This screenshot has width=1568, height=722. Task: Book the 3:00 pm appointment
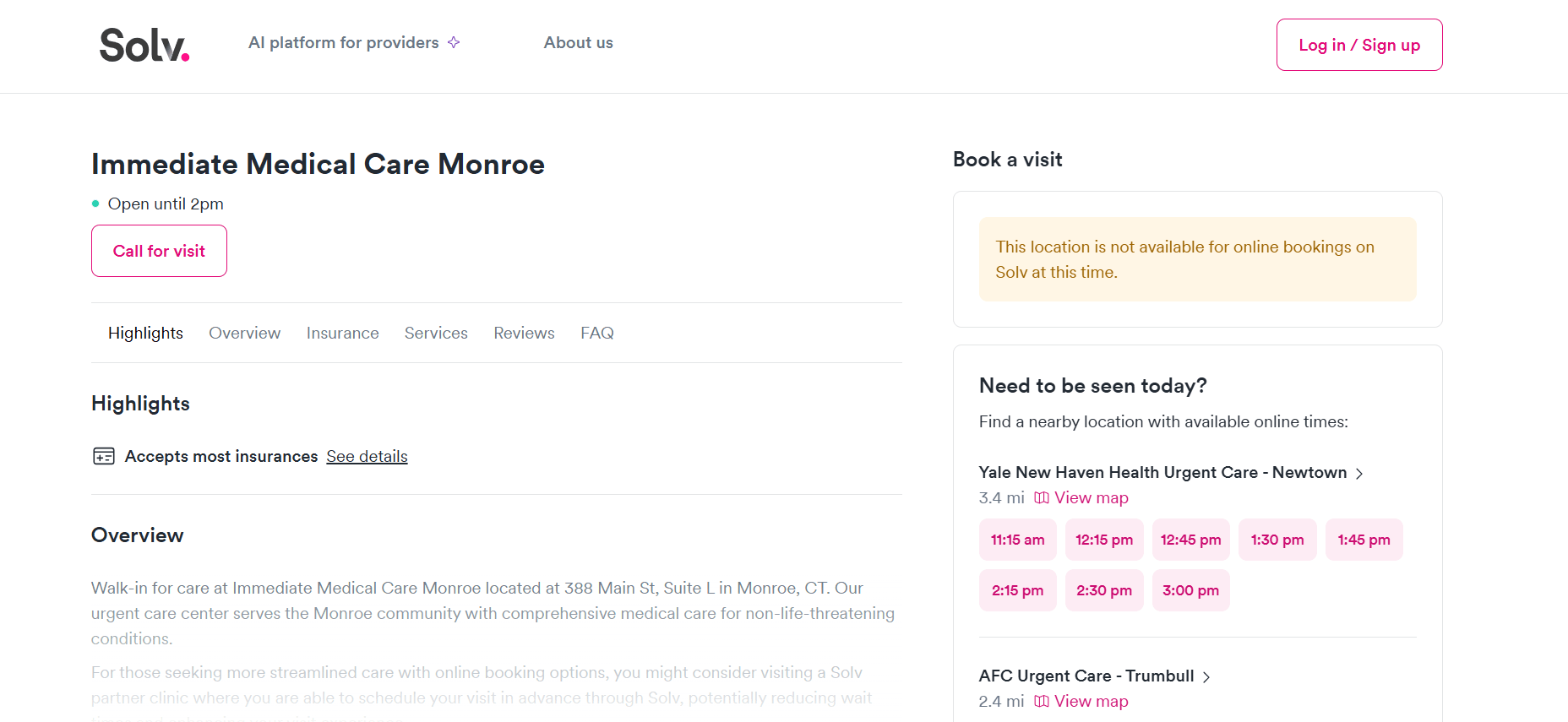[1191, 590]
